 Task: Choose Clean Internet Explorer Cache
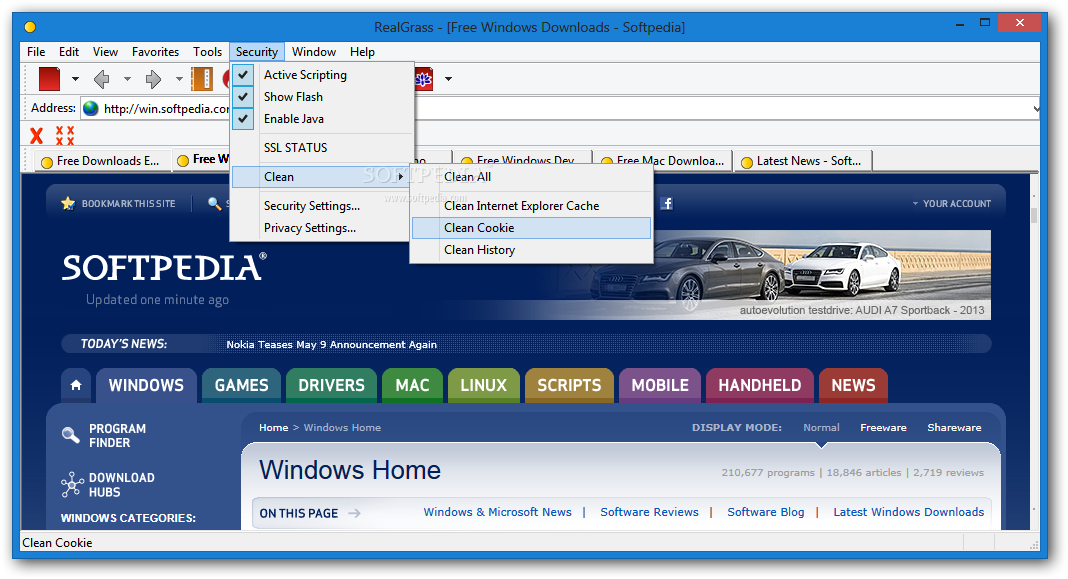point(531,206)
